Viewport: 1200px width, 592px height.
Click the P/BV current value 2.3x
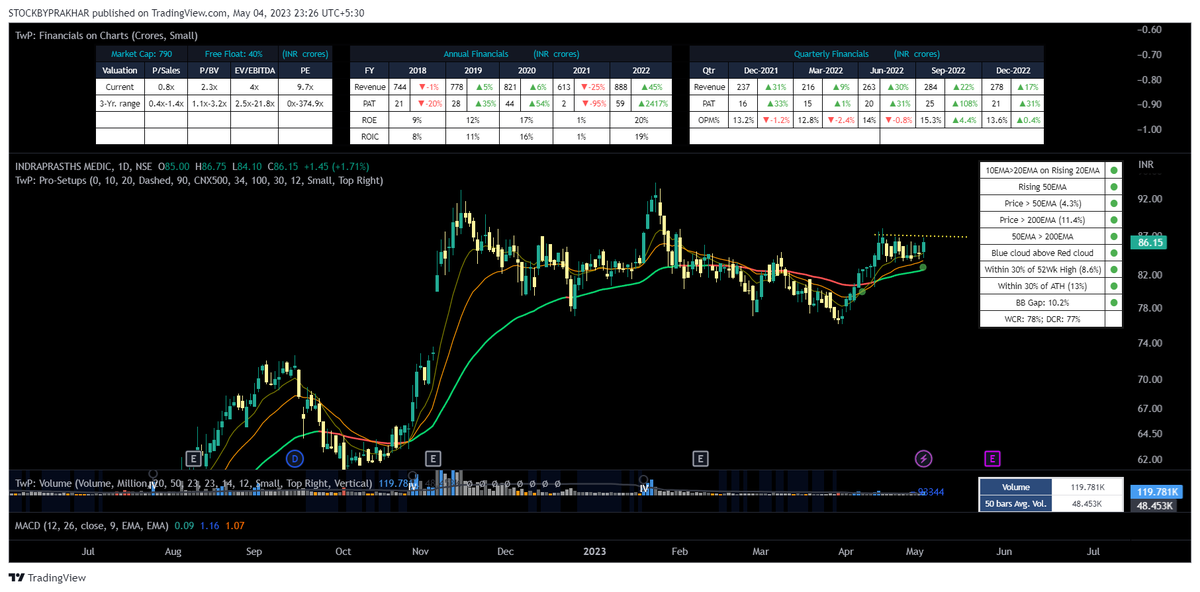pos(210,87)
